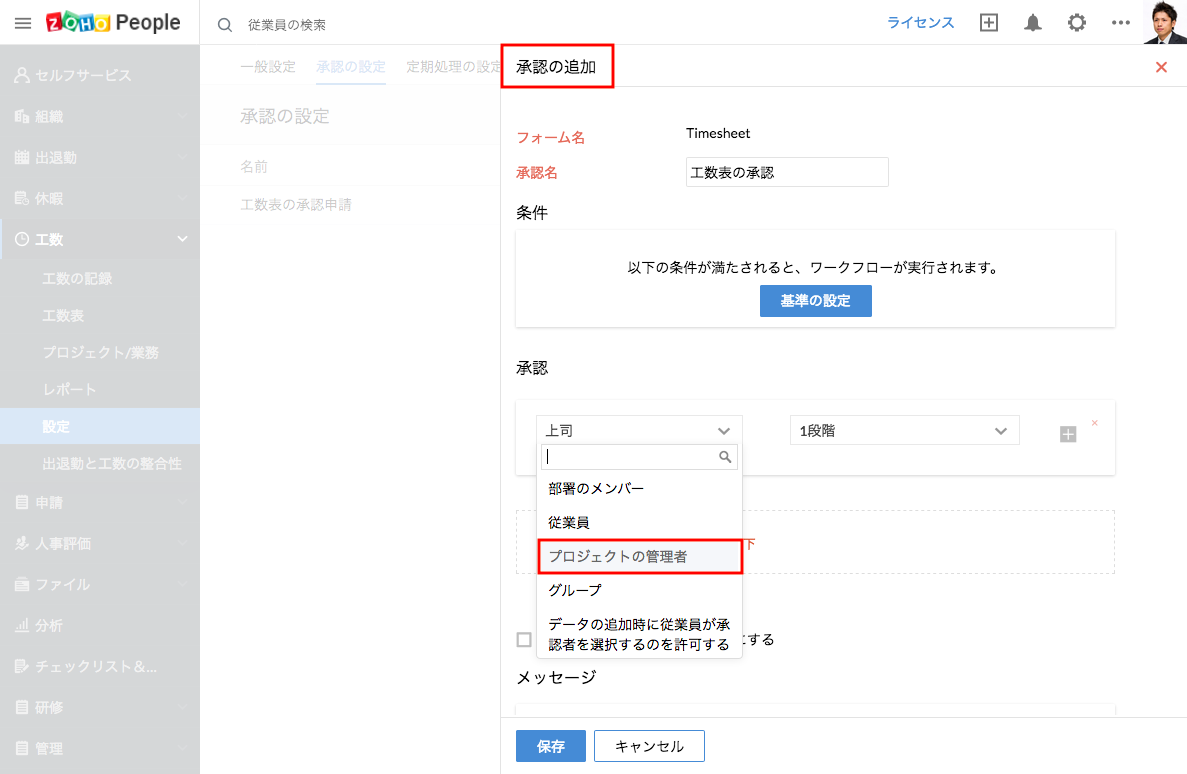Toggle the checkbox above メッセージ section
Viewport: 1187px width, 774px height.
[524, 640]
